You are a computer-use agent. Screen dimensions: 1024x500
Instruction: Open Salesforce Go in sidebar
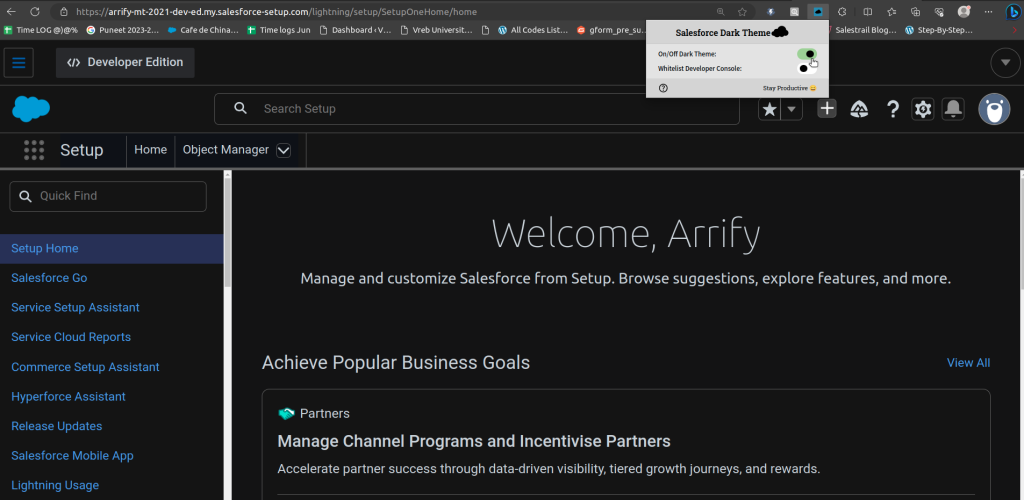point(49,278)
